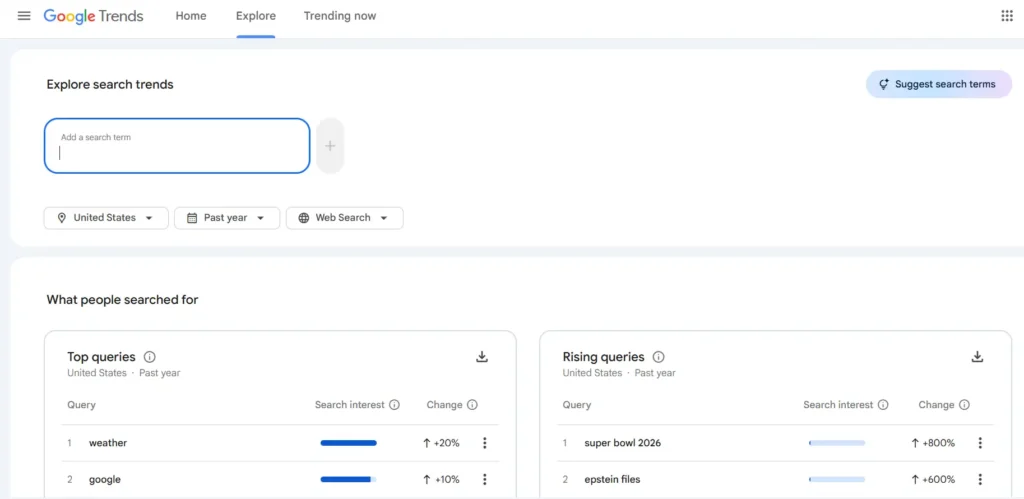The width and height of the screenshot is (1024, 499).
Task: Show info for Rising queries heading
Action: [x=658, y=357]
